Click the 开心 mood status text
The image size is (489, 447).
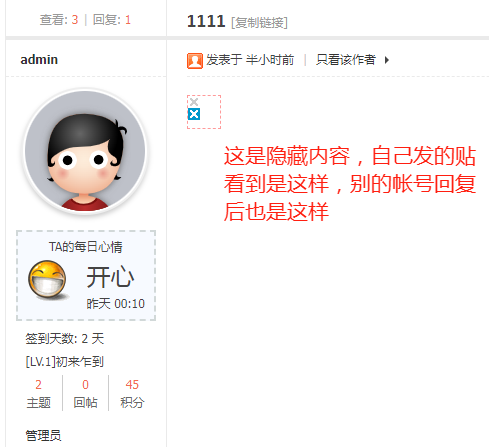pos(110,277)
